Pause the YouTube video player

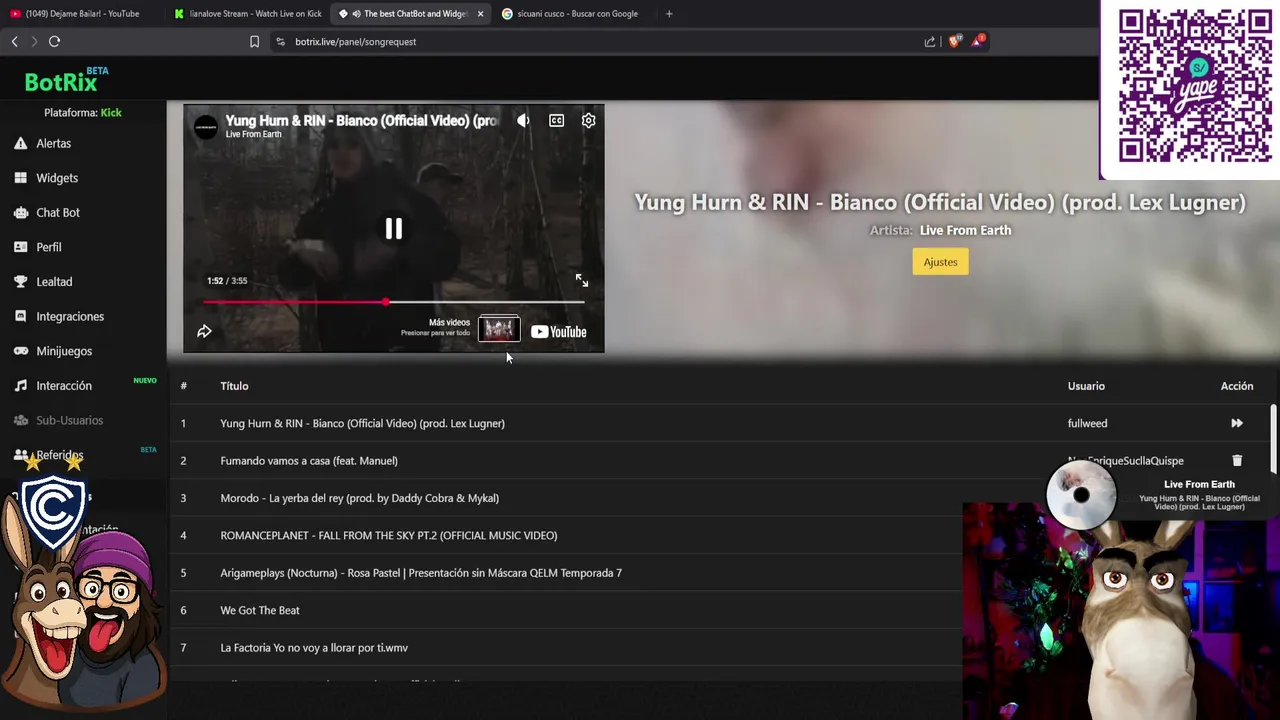(394, 229)
